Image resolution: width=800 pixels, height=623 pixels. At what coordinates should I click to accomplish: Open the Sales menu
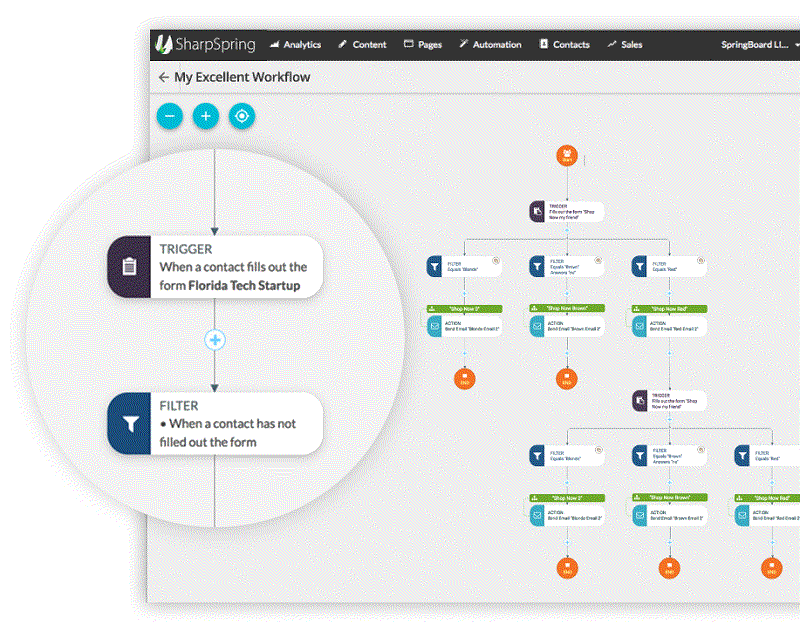(625, 45)
